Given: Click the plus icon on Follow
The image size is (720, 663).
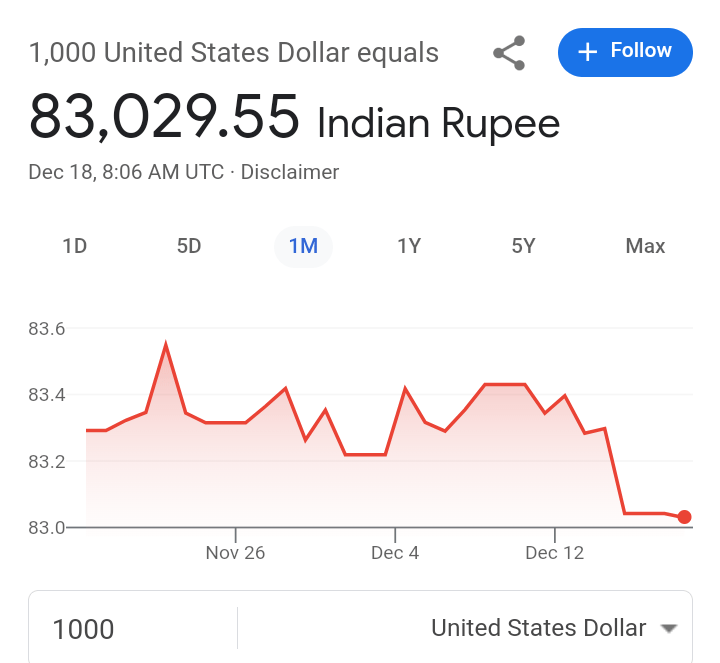Looking at the screenshot, I should coord(588,52).
